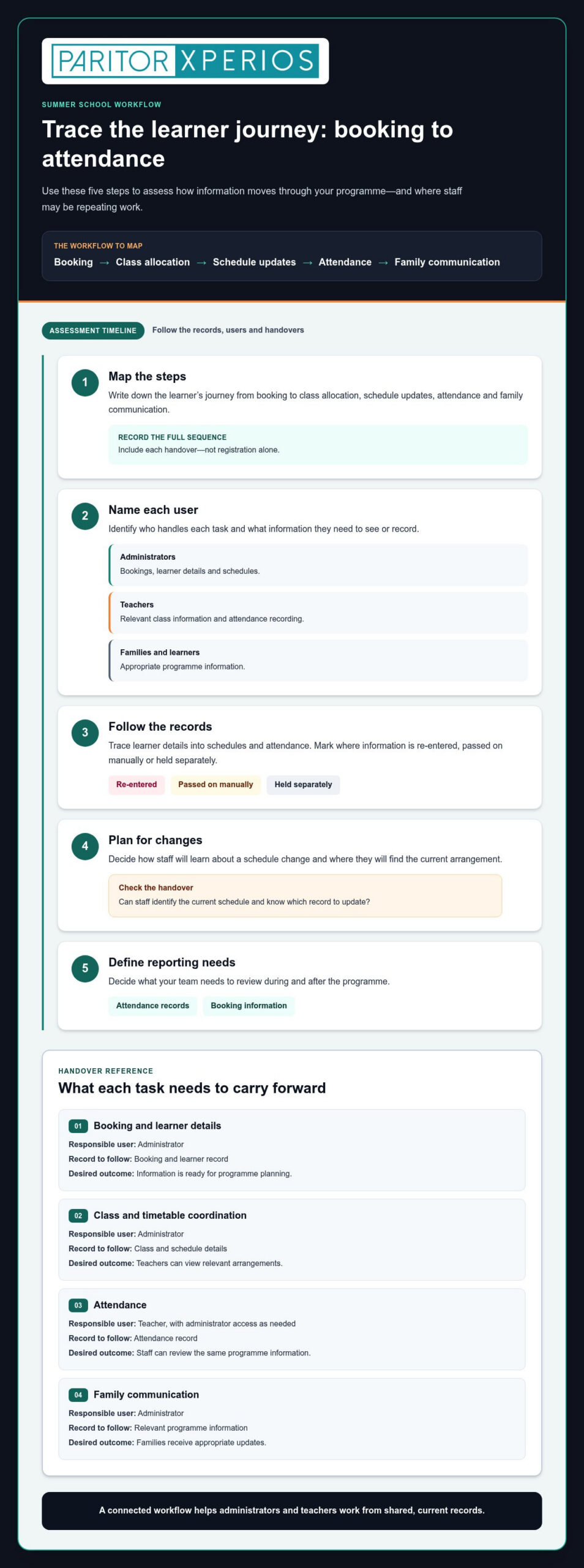
Task: Select step 1 circle for Map the steps
Action: [x=85, y=383]
